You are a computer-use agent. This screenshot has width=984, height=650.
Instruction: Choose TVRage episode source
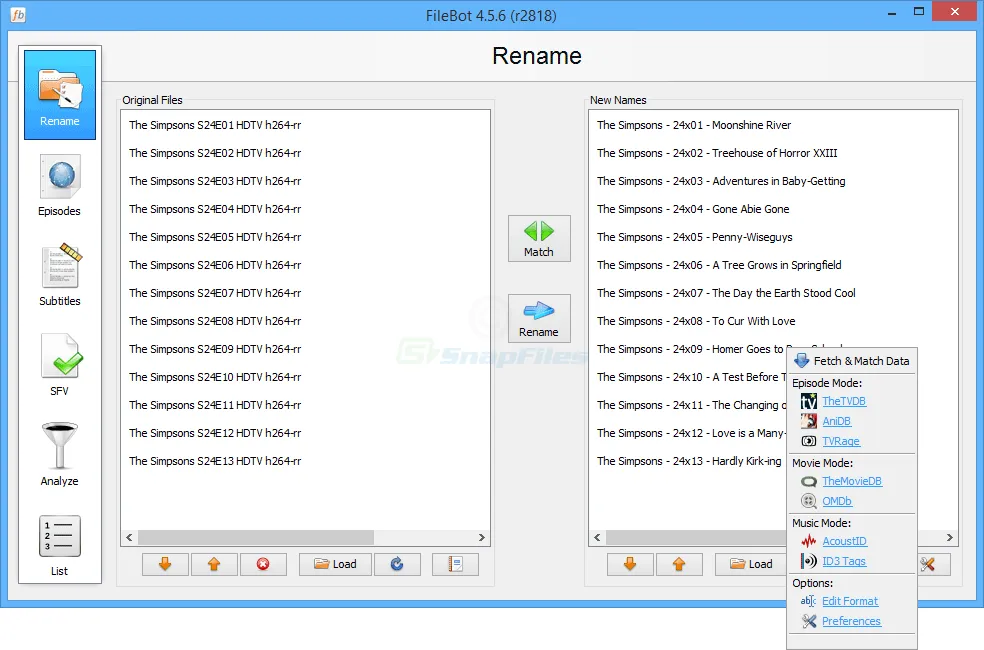841,441
